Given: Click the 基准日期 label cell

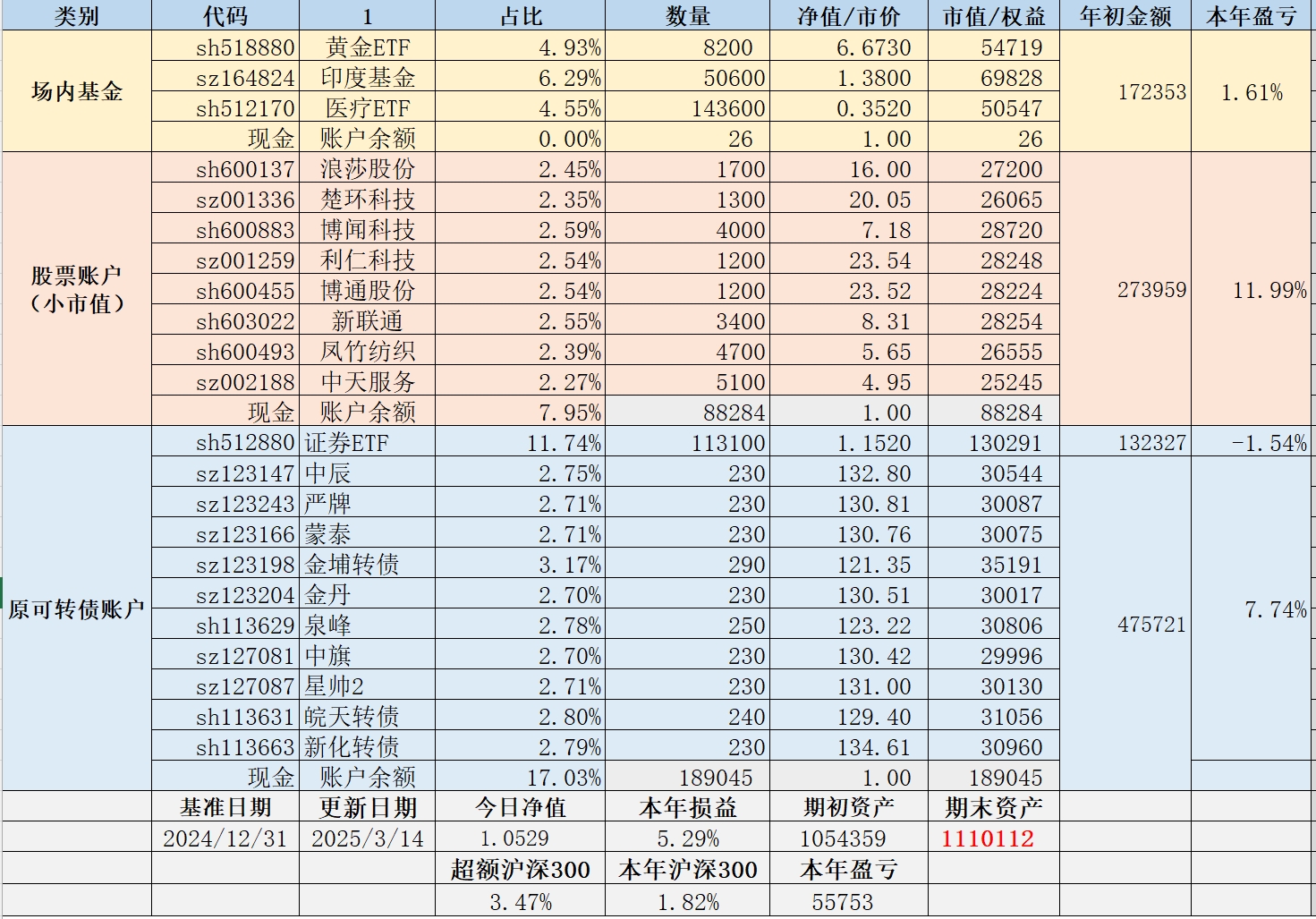Looking at the screenshot, I should tap(225, 807).
